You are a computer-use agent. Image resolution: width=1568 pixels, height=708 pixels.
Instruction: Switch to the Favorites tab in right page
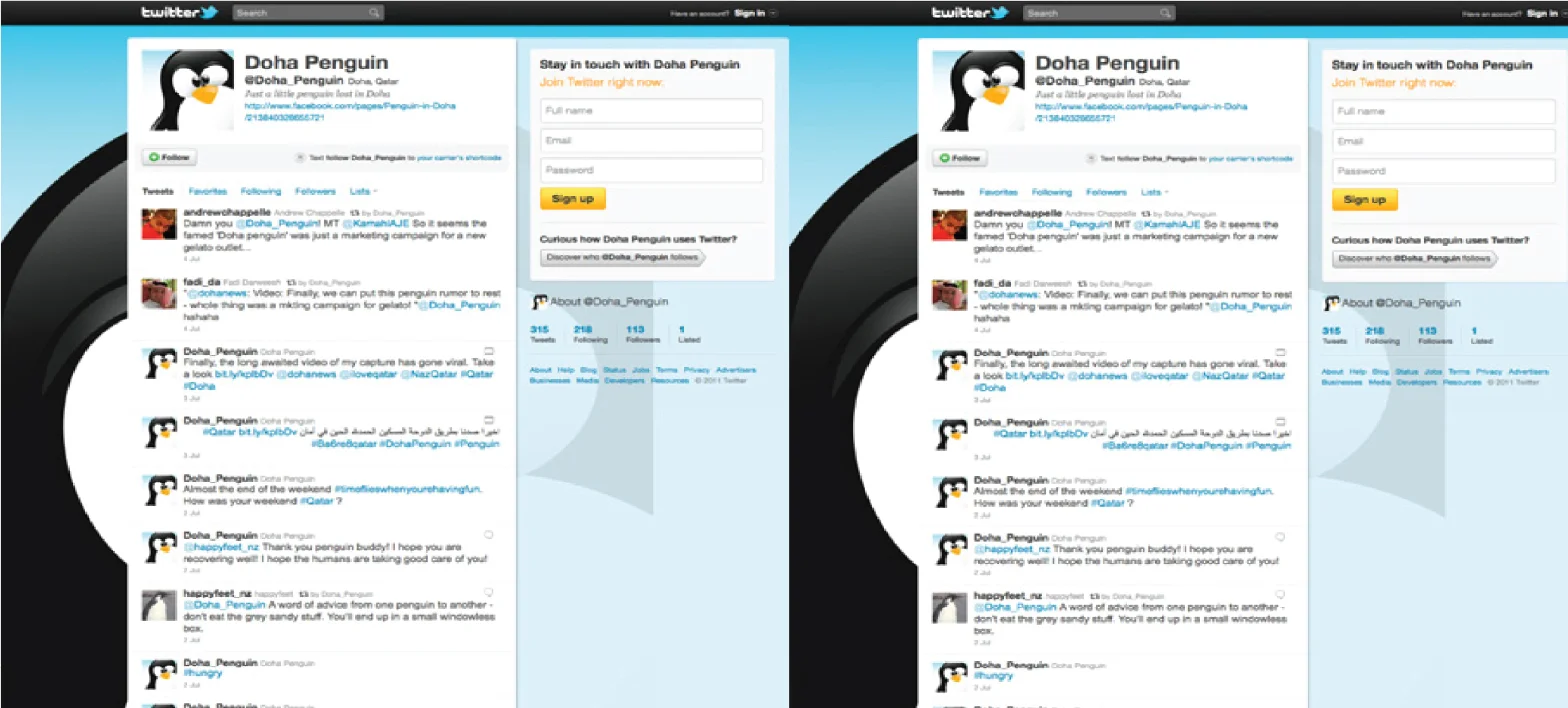pyautogui.click(x=998, y=192)
